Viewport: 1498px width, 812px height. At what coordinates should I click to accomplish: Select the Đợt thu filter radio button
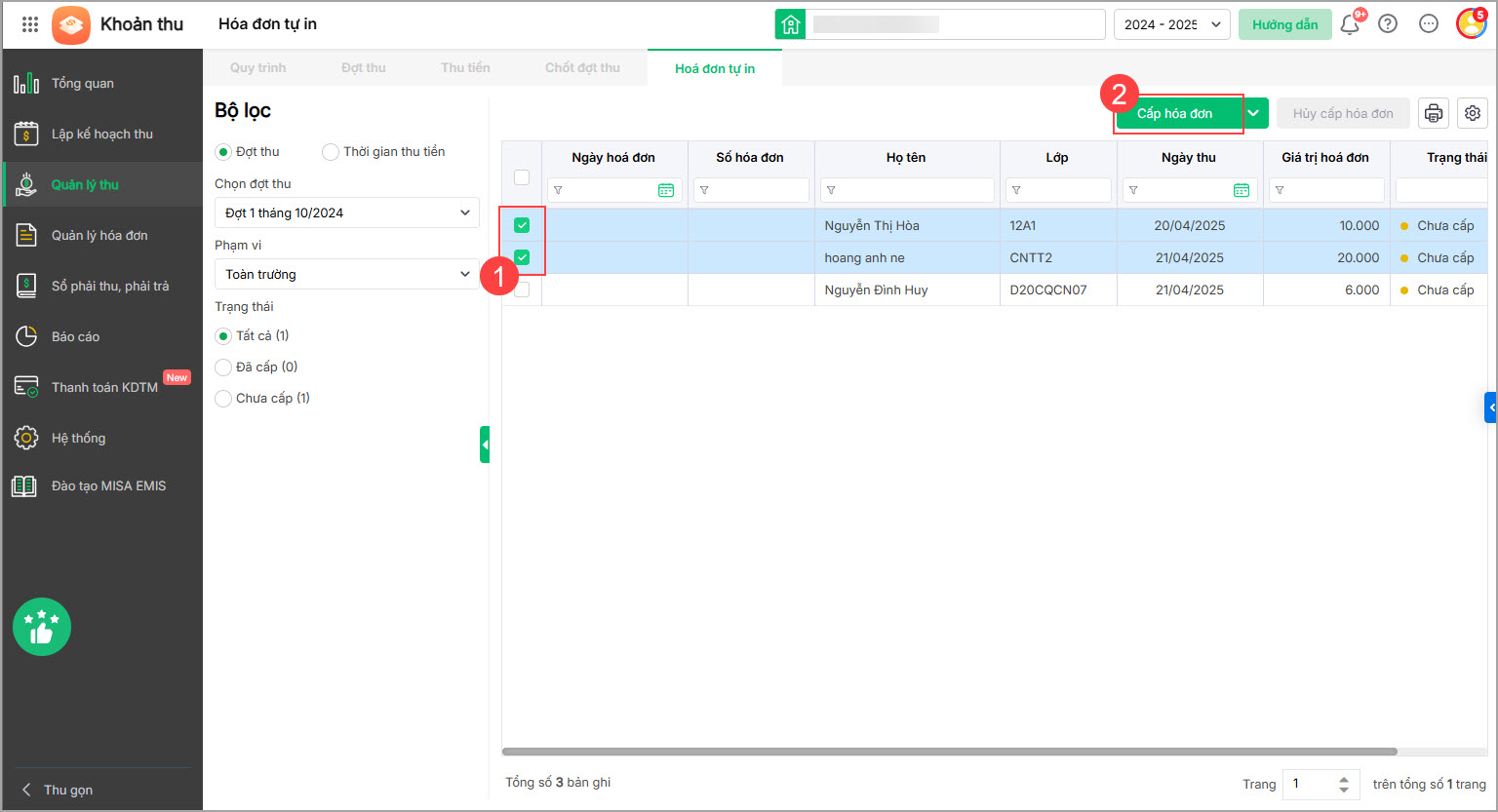click(223, 152)
